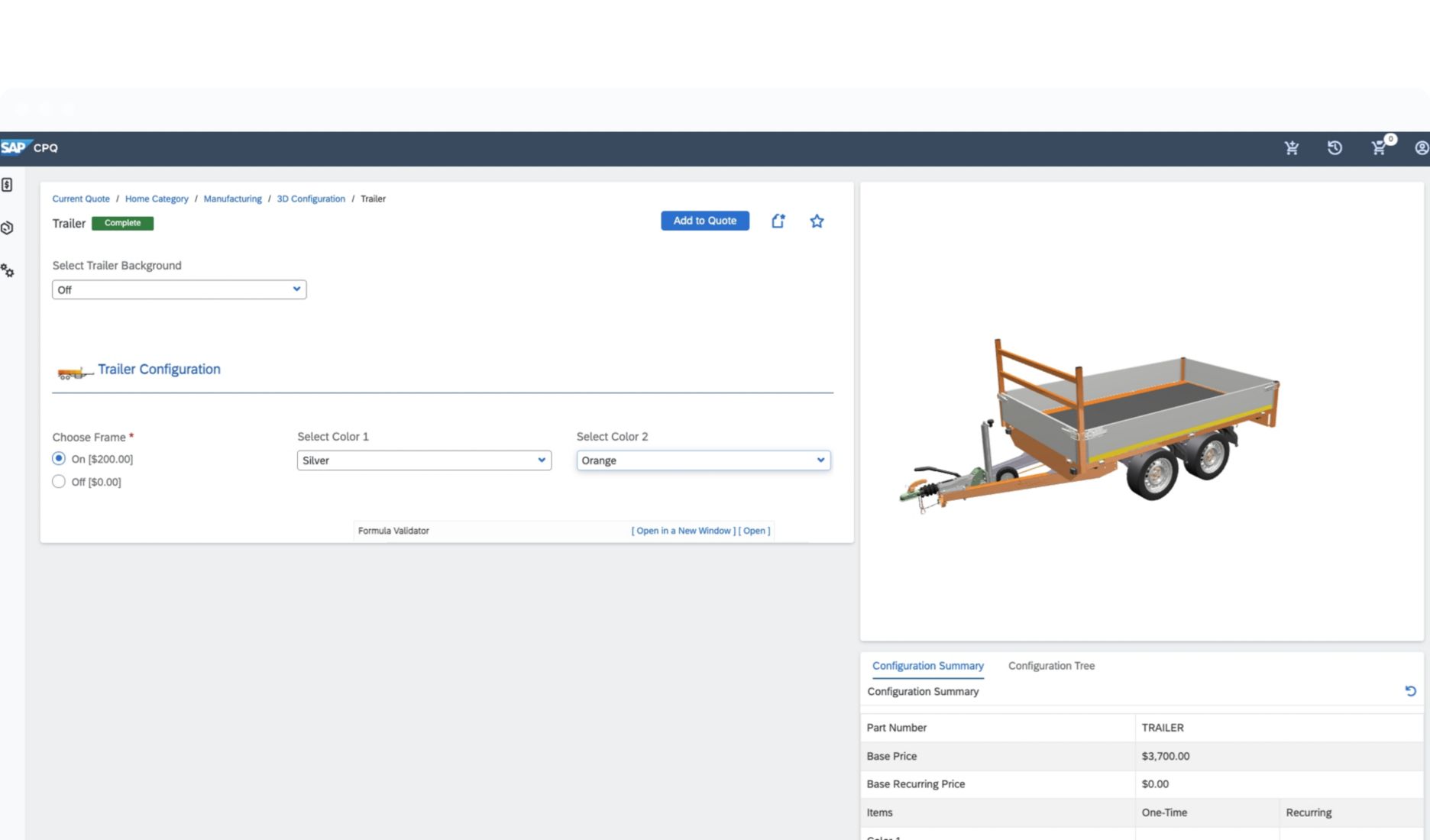Screen dimensions: 1430x840
Task: Switch to the Configuration Summary tab
Action: coord(927,666)
